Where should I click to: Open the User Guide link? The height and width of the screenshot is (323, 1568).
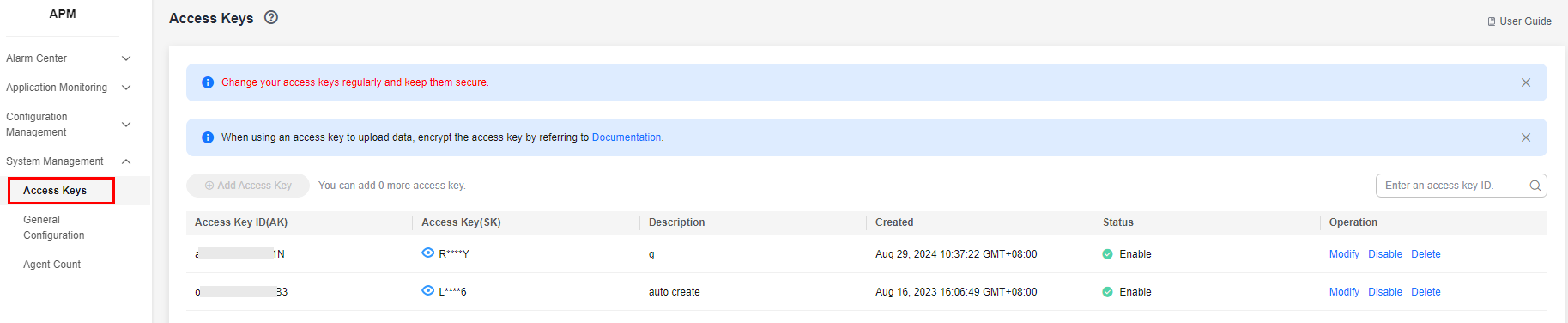(1519, 21)
